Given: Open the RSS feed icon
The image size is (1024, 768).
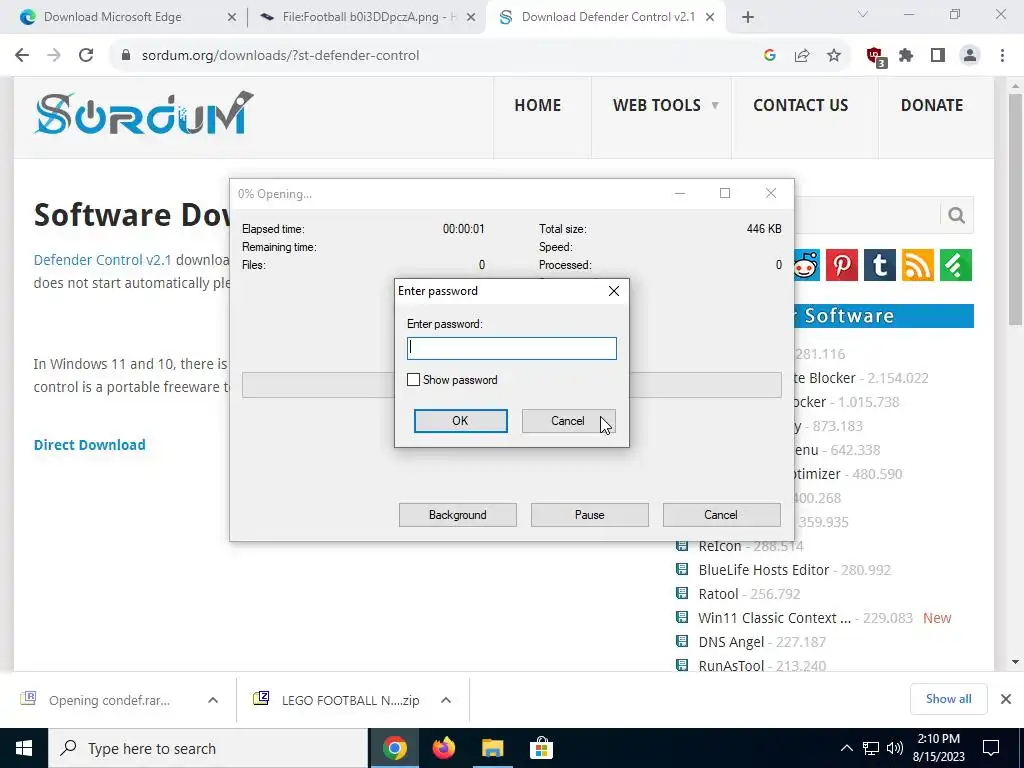Looking at the screenshot, I should (918, 265).
